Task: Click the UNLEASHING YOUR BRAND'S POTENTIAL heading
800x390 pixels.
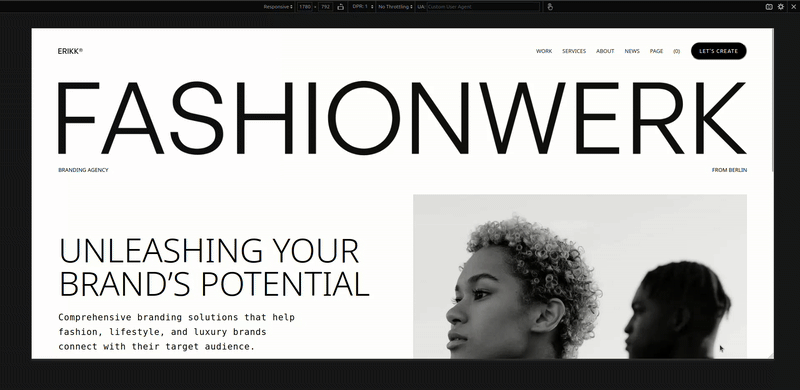Action: tap(214, 267)
